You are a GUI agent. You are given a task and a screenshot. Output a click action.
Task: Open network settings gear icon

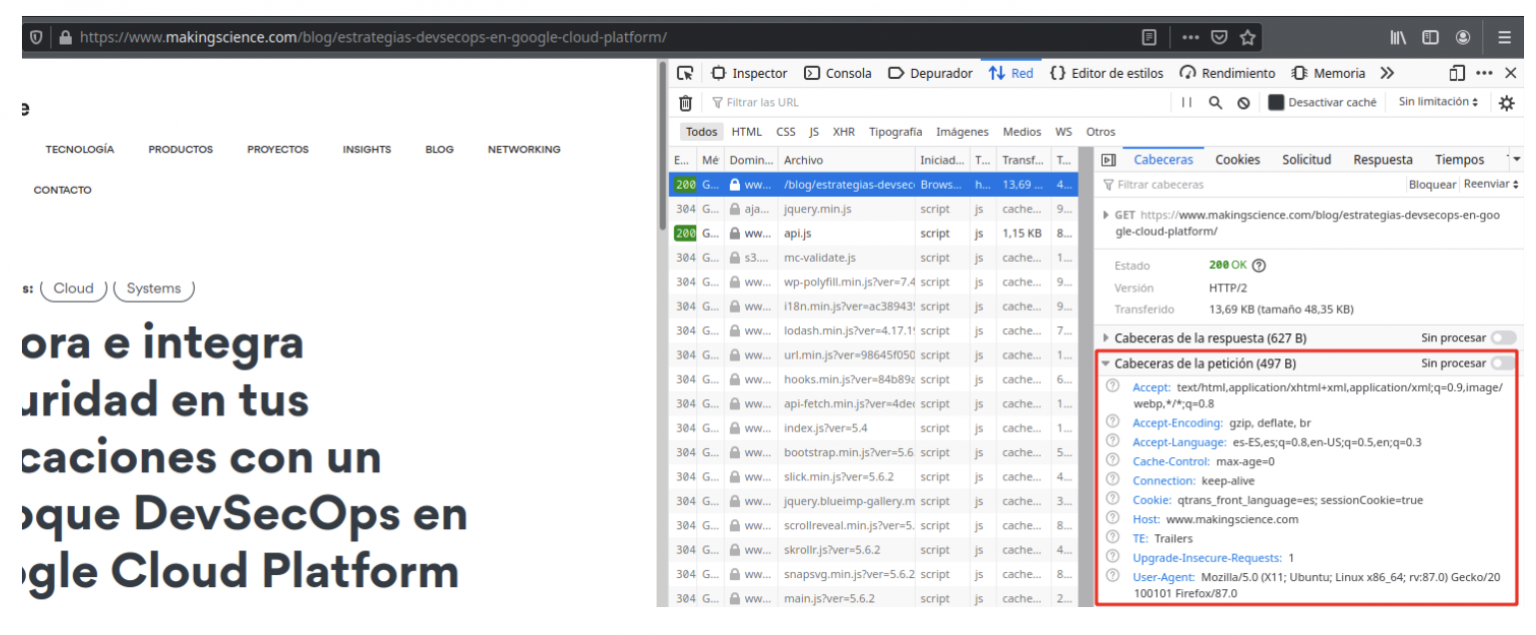[1506, 103]
